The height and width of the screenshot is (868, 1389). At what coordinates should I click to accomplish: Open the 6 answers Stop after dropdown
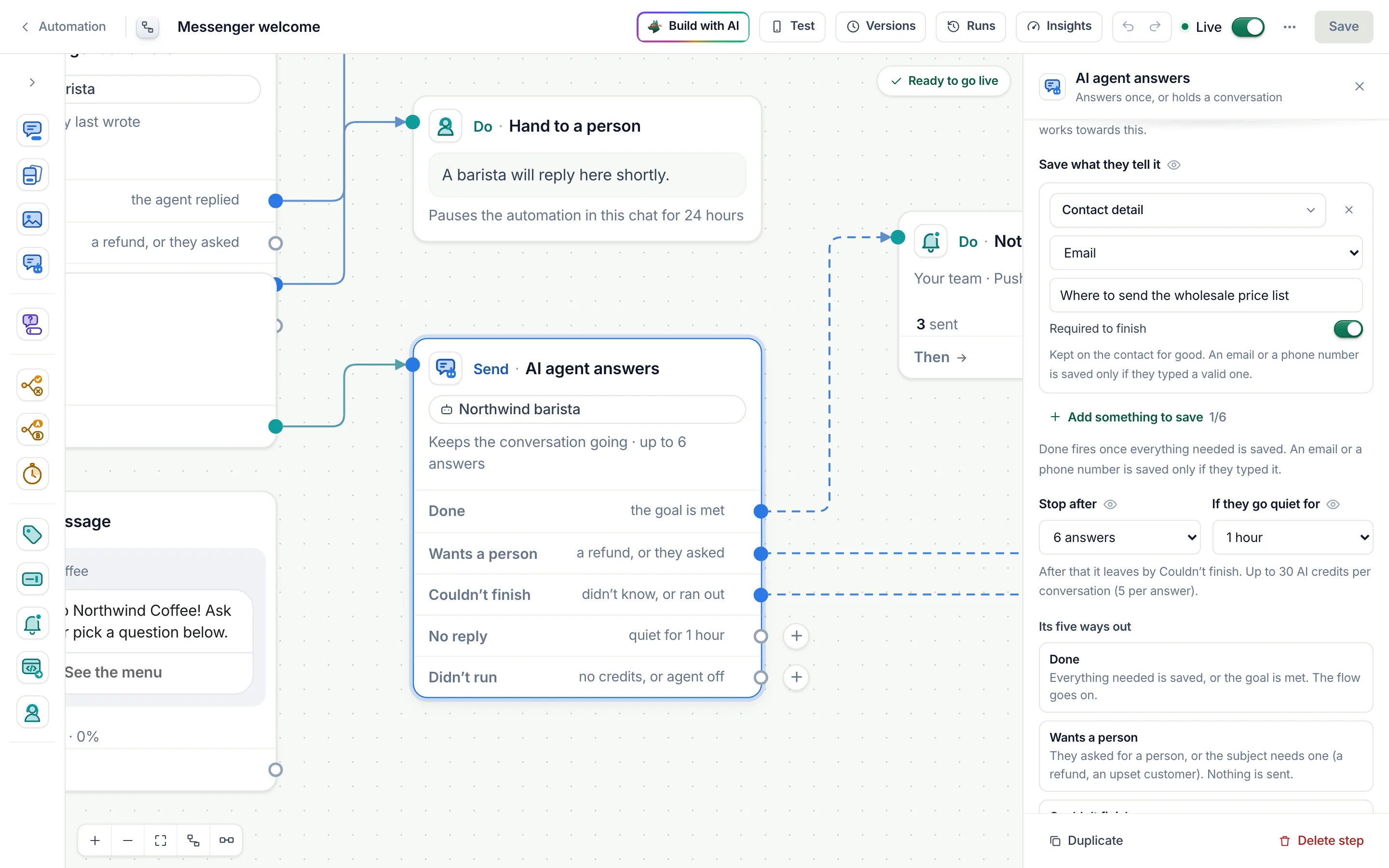click(1119, 537)
